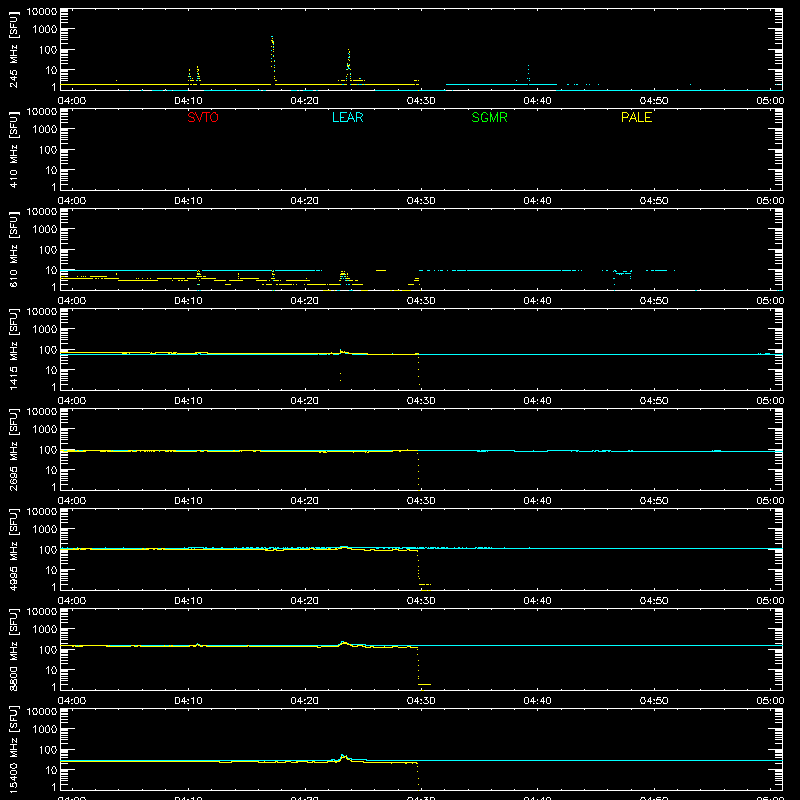Select the 245 MHz [SFU] axis title

click(x=13, y=49)
